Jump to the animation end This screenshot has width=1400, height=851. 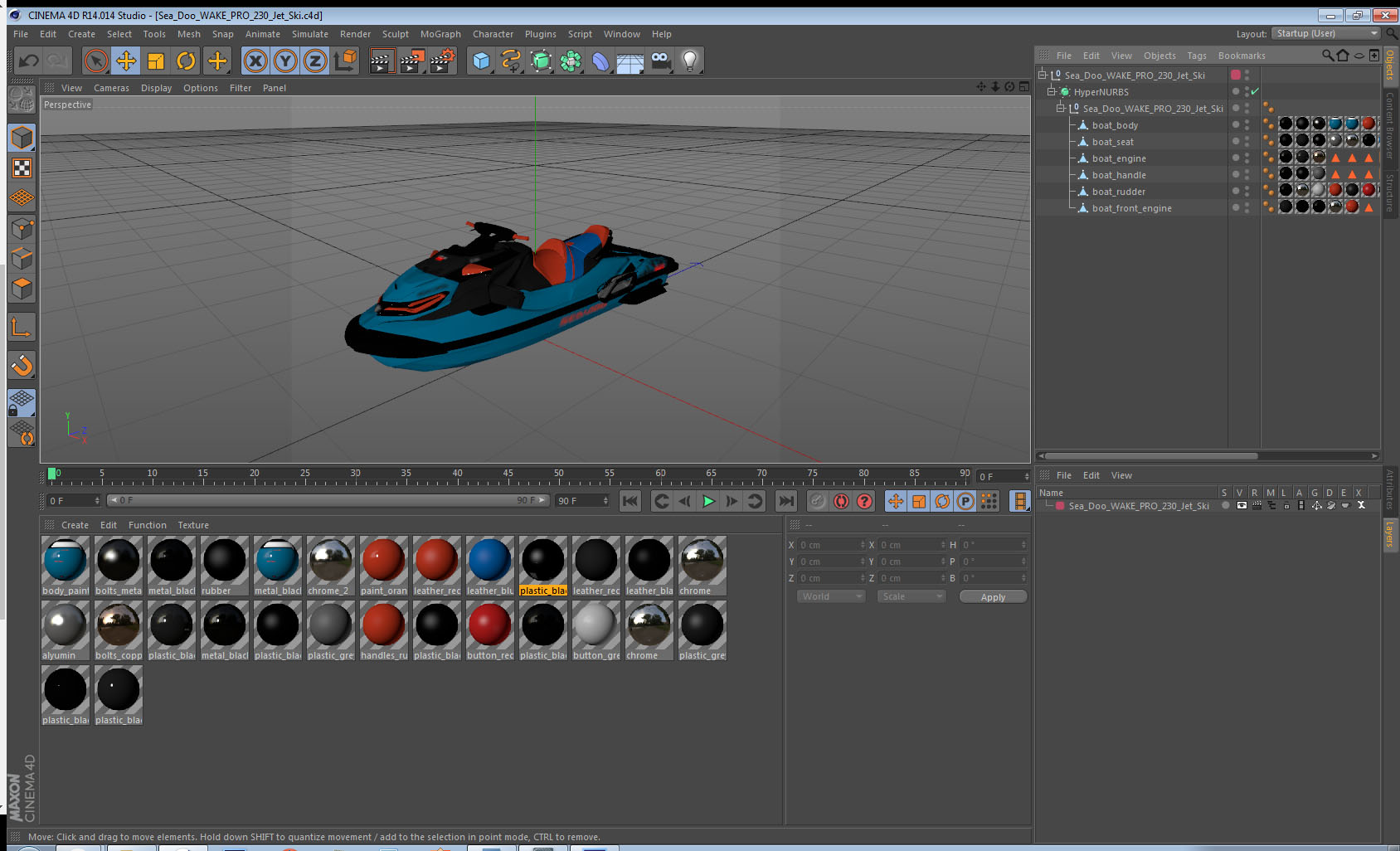786,501
